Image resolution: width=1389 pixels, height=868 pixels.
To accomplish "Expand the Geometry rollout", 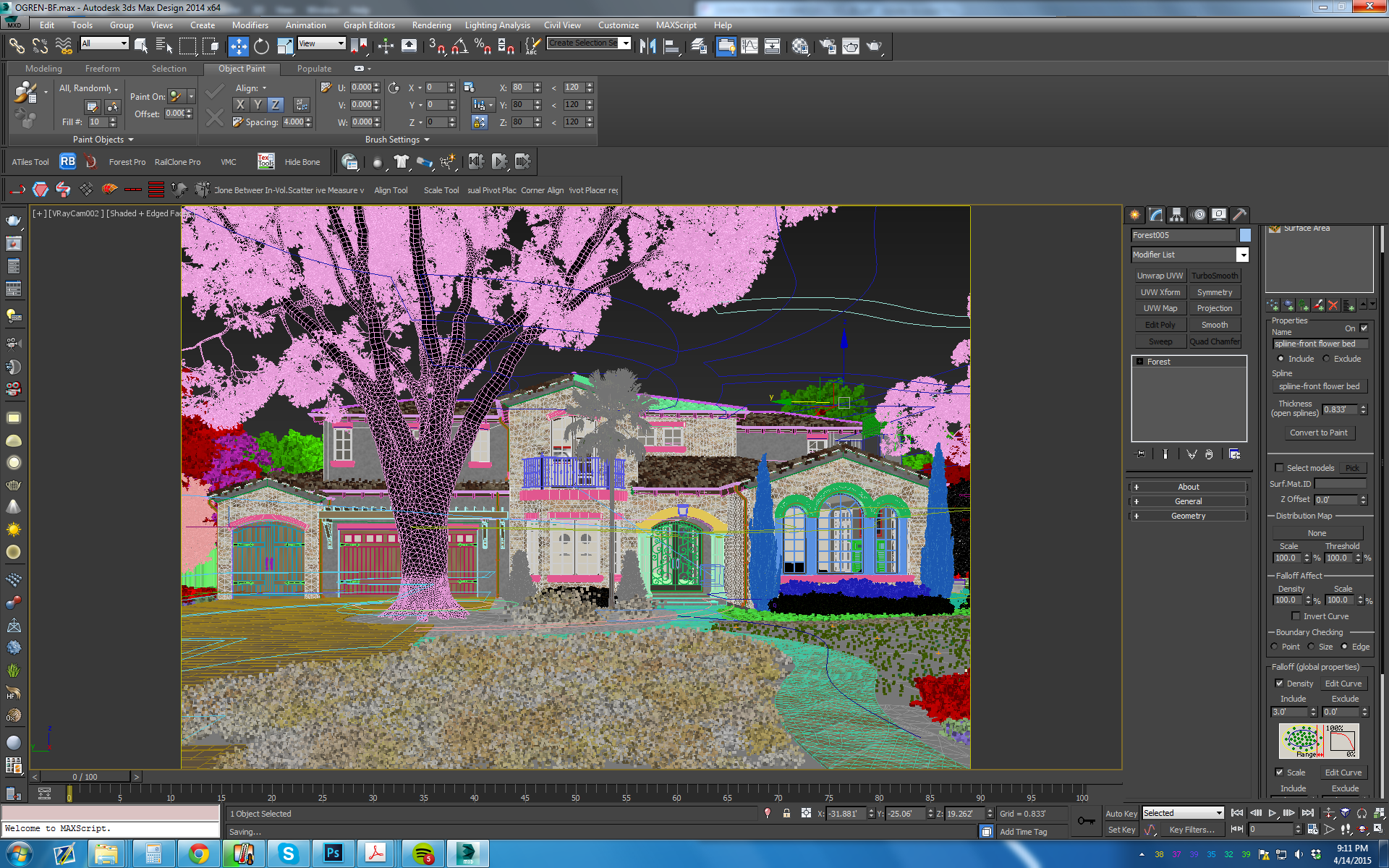I will pos(1188,516).
